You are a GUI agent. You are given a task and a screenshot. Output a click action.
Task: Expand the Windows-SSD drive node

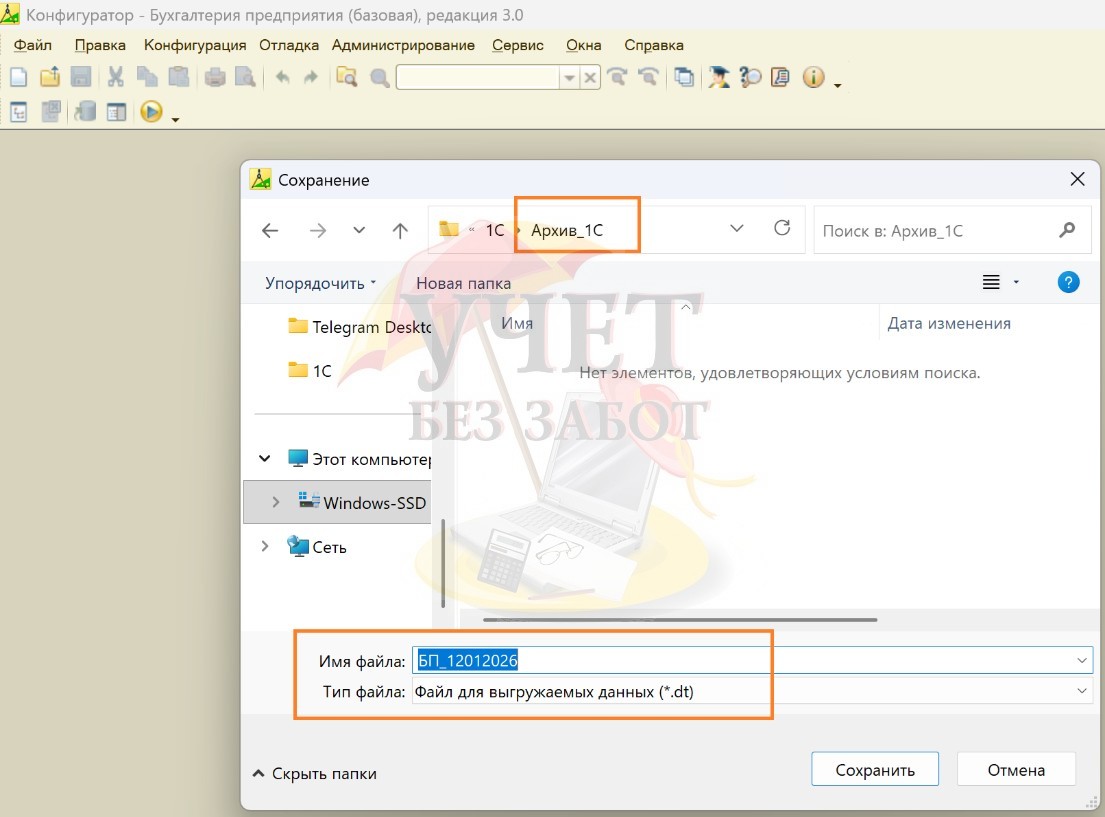[276, 502]
